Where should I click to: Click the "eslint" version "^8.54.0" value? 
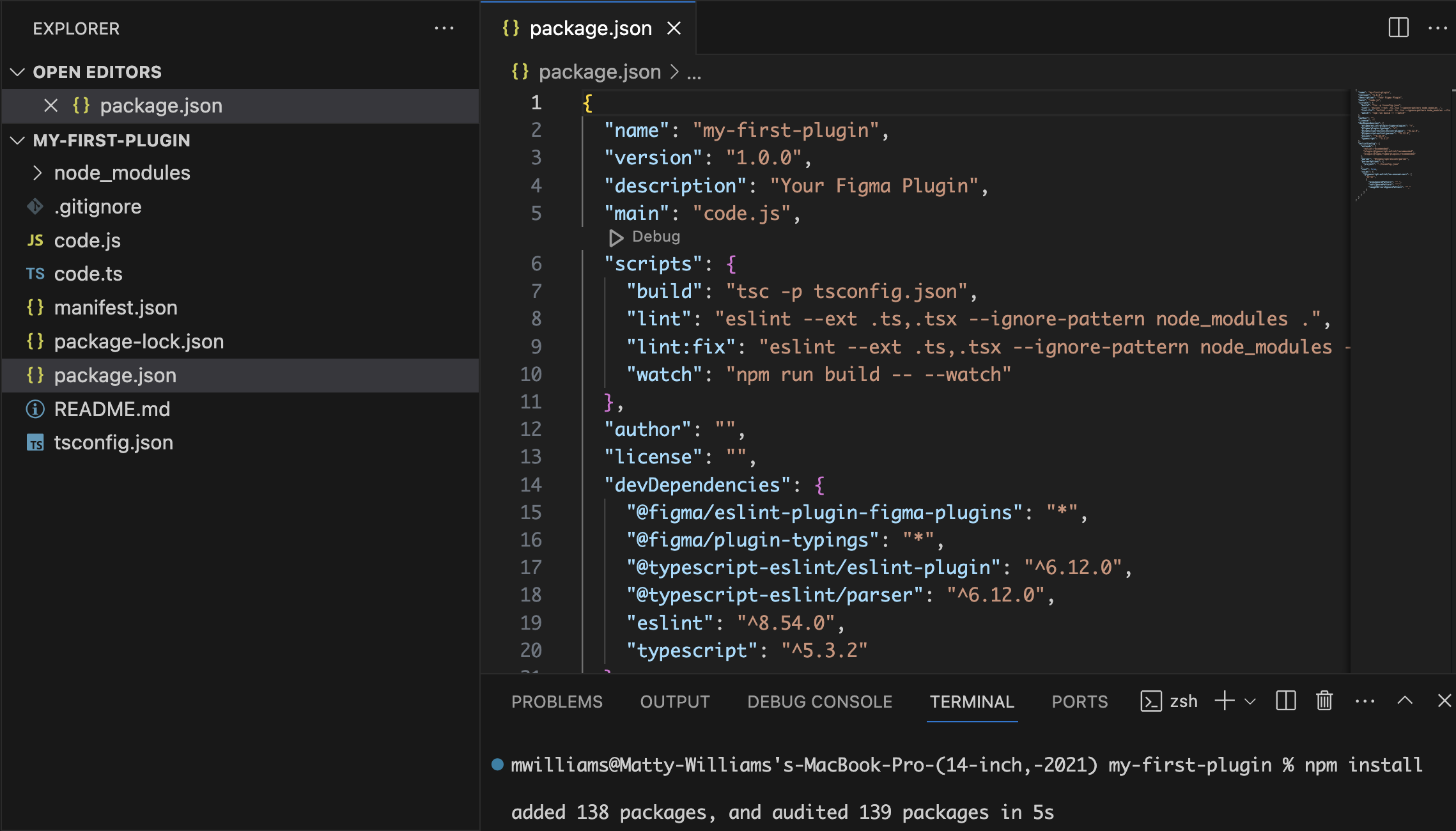pyautogui.click(x=786, y=623)
